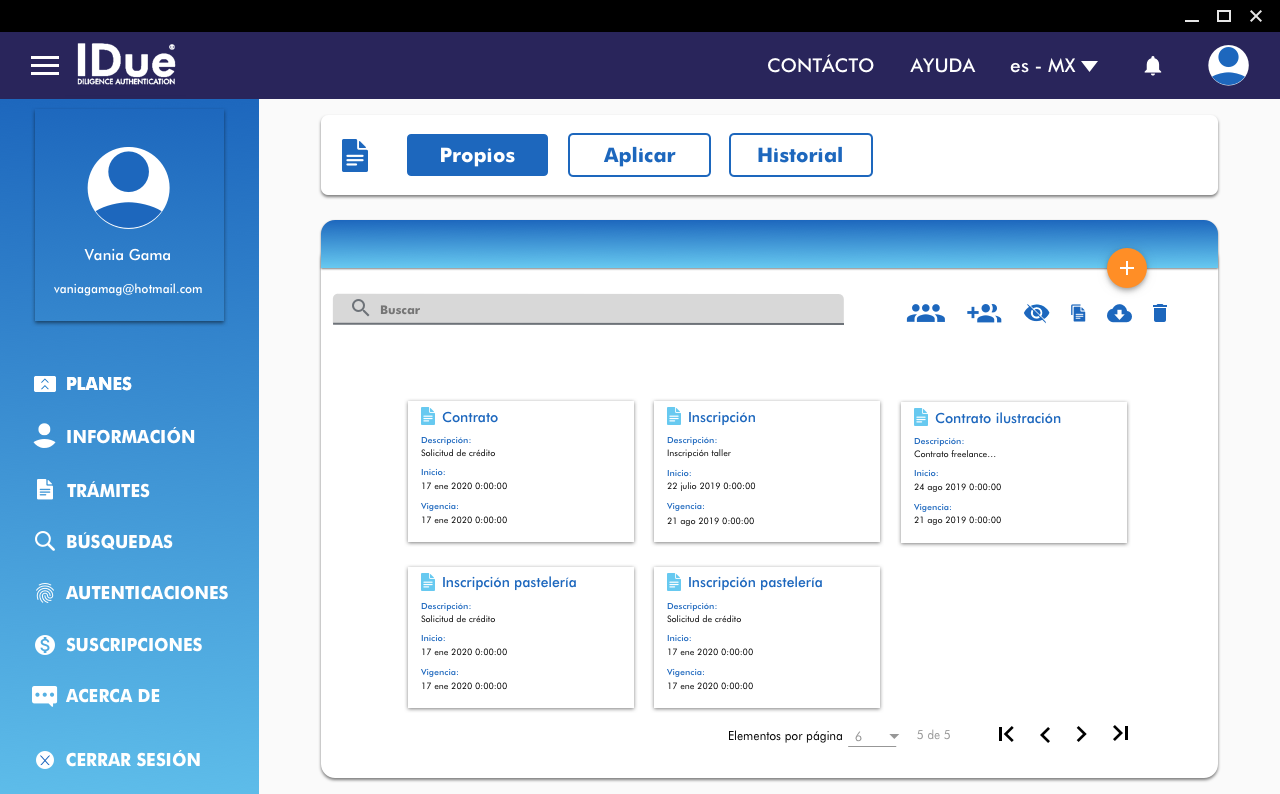This screenshot has width=1280, height=794.
Task: Click the group users icon
Action: coord(925,313)
